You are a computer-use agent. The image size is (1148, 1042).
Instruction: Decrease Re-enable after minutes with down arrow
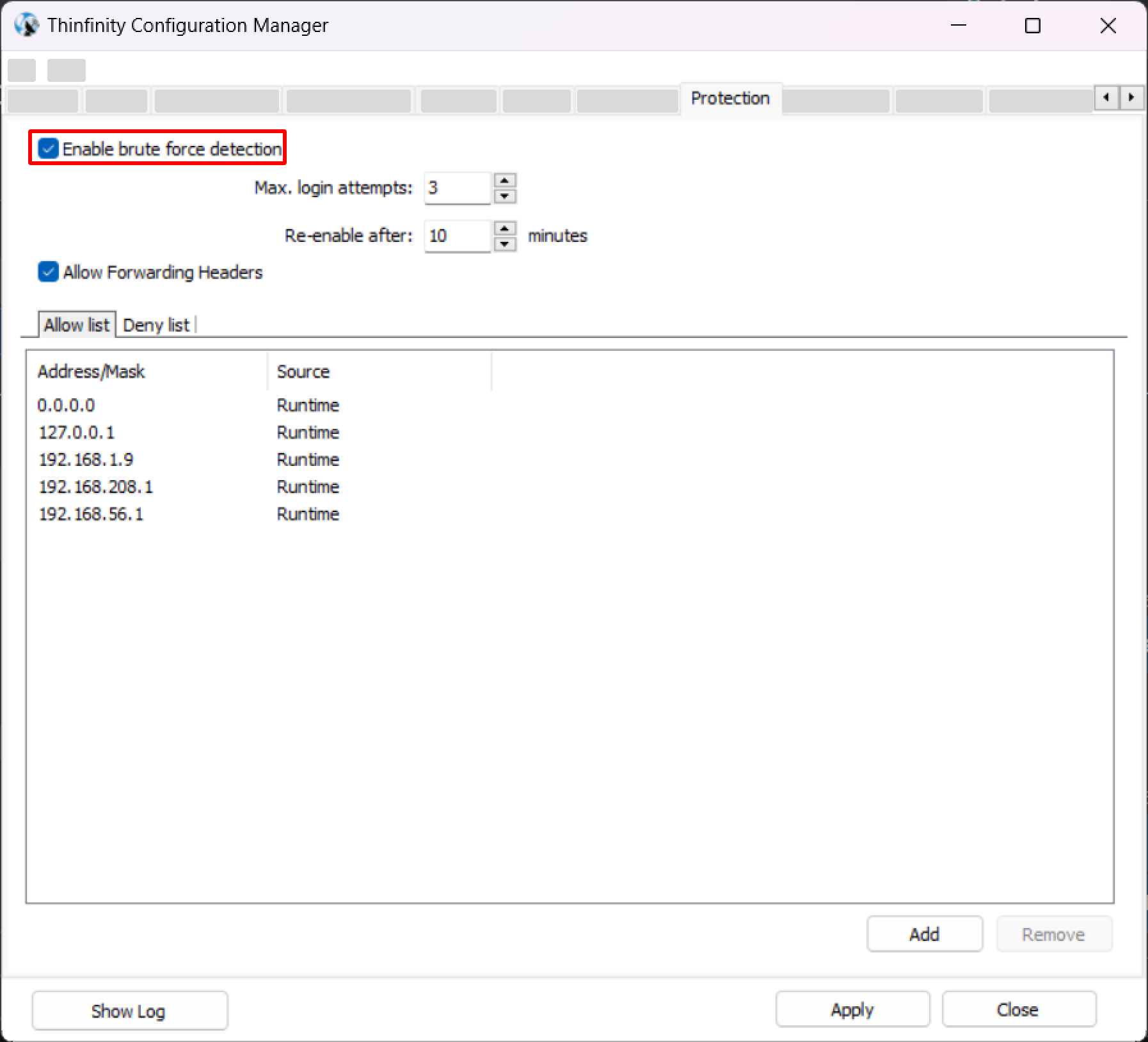click(505, 244)
